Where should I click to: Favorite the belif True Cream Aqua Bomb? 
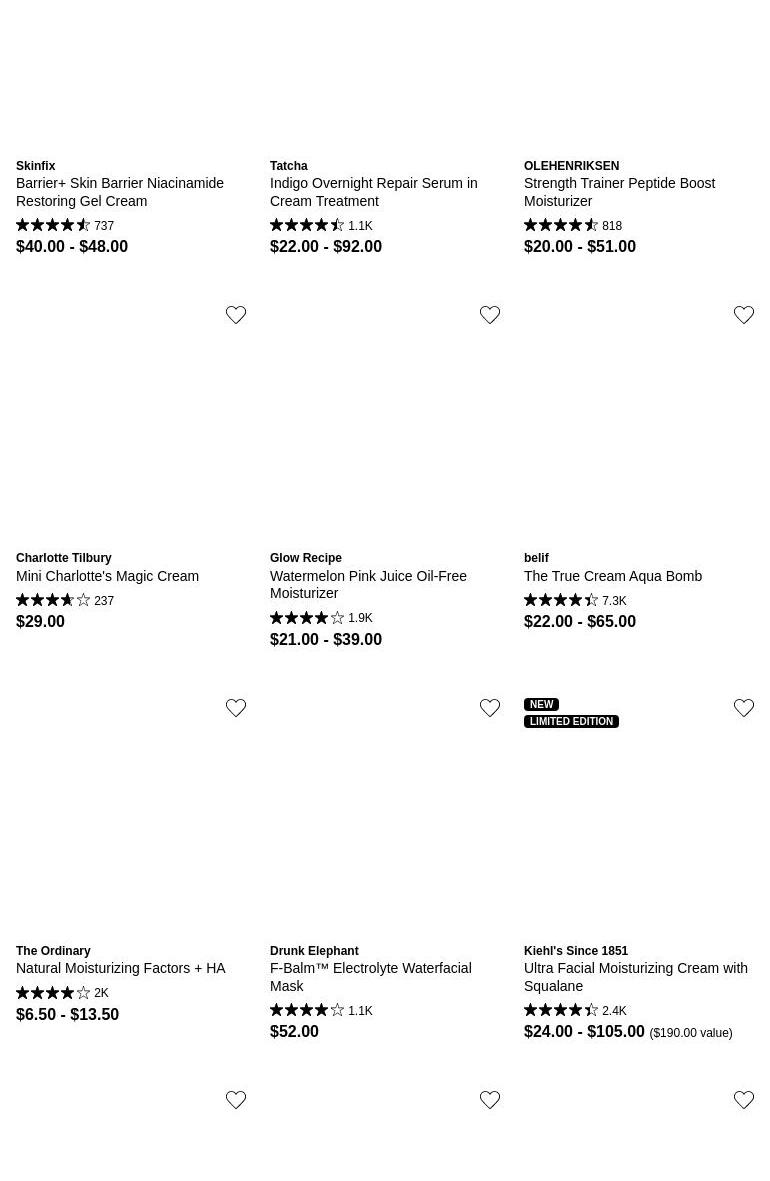(x=744, y=315)
